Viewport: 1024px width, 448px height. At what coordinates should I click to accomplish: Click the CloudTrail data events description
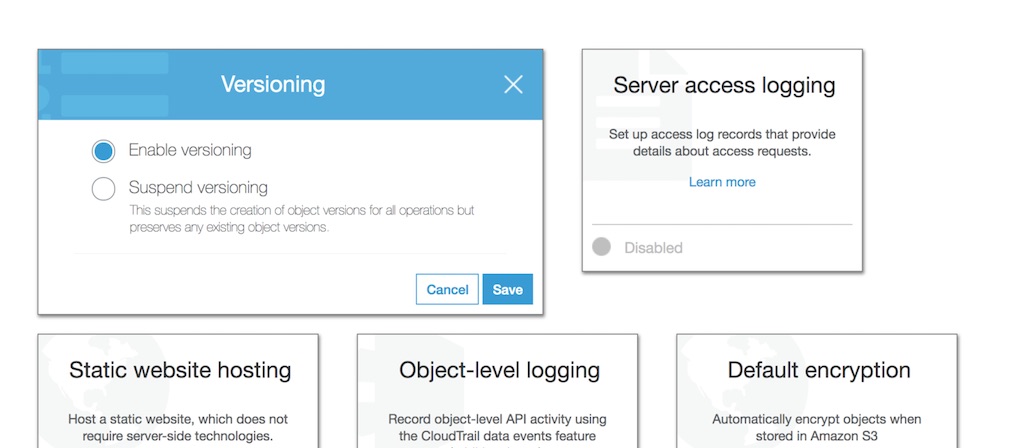pyautogui.click(x=497, y=427)
